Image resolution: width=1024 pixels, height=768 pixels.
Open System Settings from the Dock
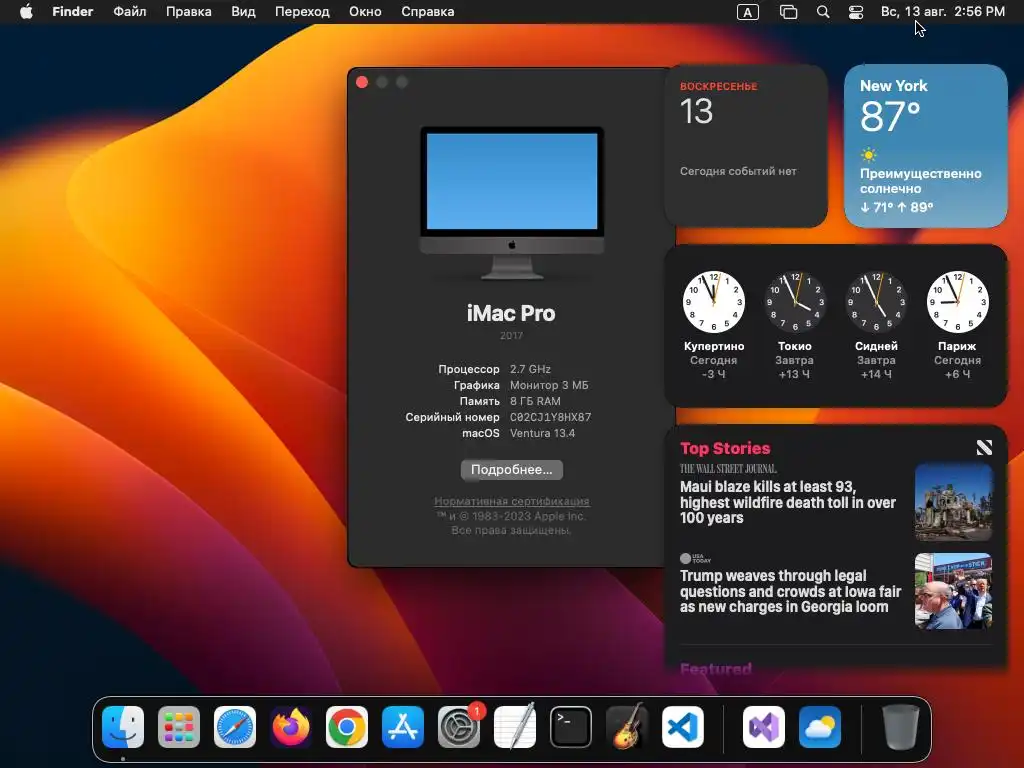click(x=459, y=727)
